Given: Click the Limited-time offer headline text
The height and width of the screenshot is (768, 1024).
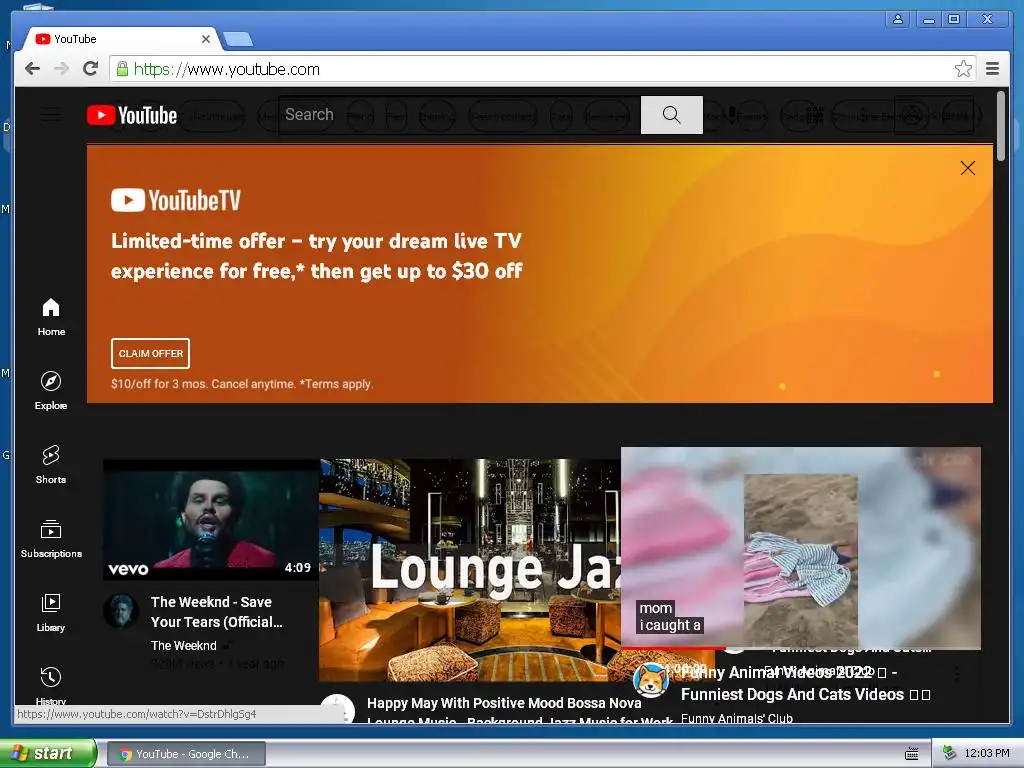Looking at the screenshot, I should (316, 256).
